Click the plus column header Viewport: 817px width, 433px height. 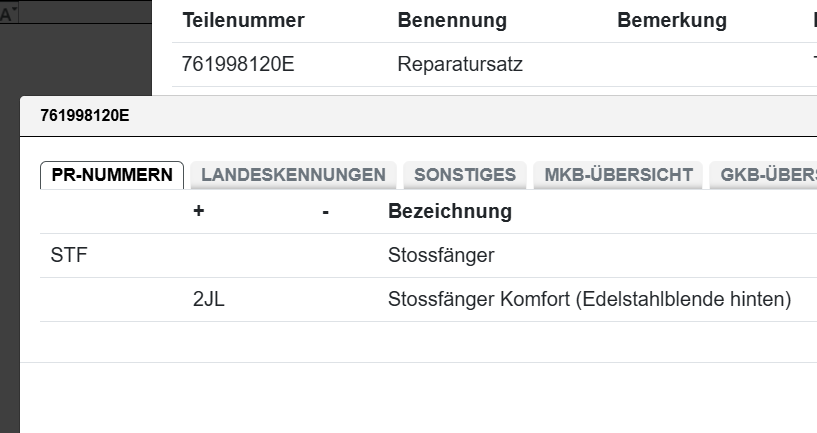tap(198, 212)
